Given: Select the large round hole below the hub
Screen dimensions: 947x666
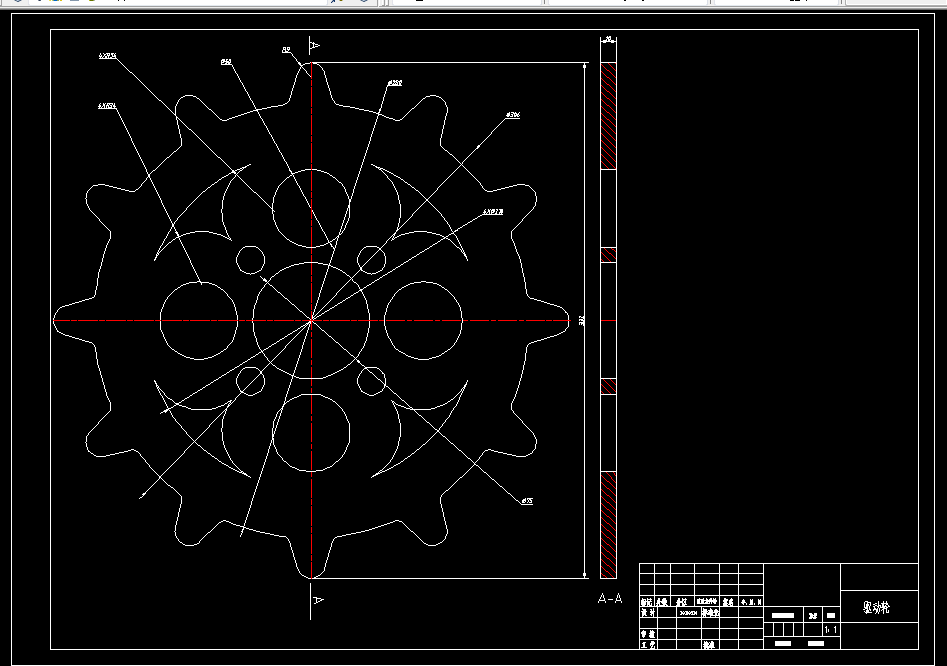Looking at the screenshot, I should [x=311, y=432].
